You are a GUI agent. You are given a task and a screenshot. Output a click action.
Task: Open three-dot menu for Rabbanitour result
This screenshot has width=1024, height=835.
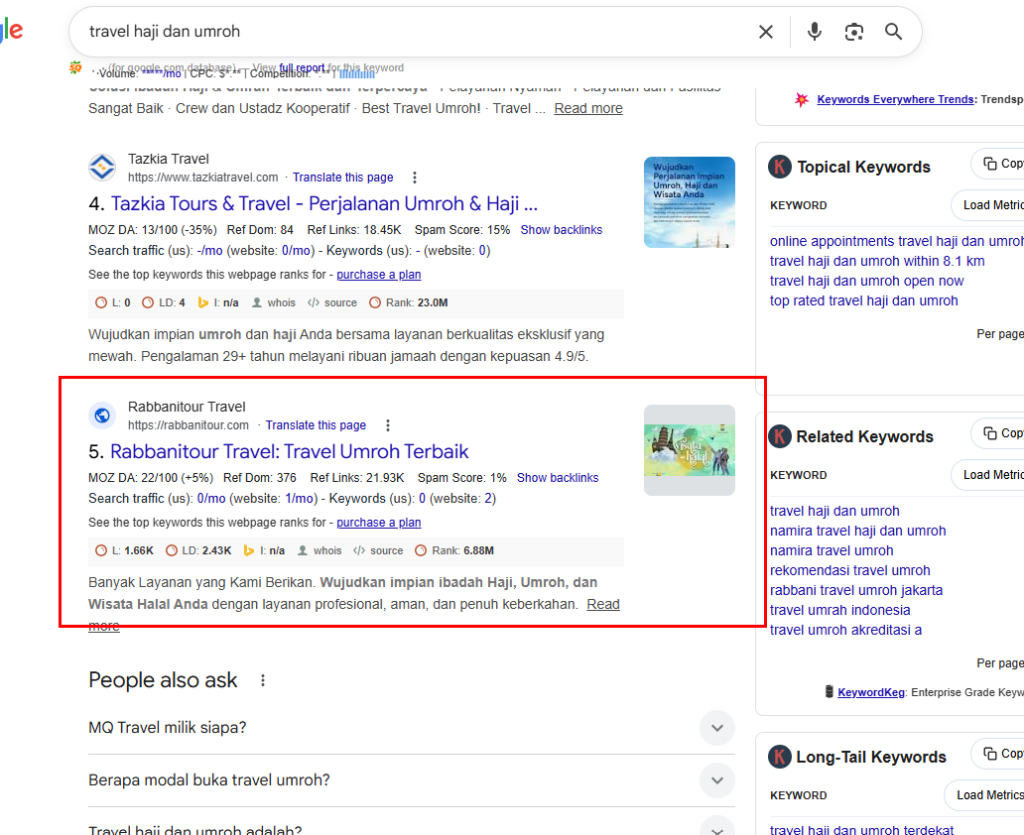coord(388,425)
